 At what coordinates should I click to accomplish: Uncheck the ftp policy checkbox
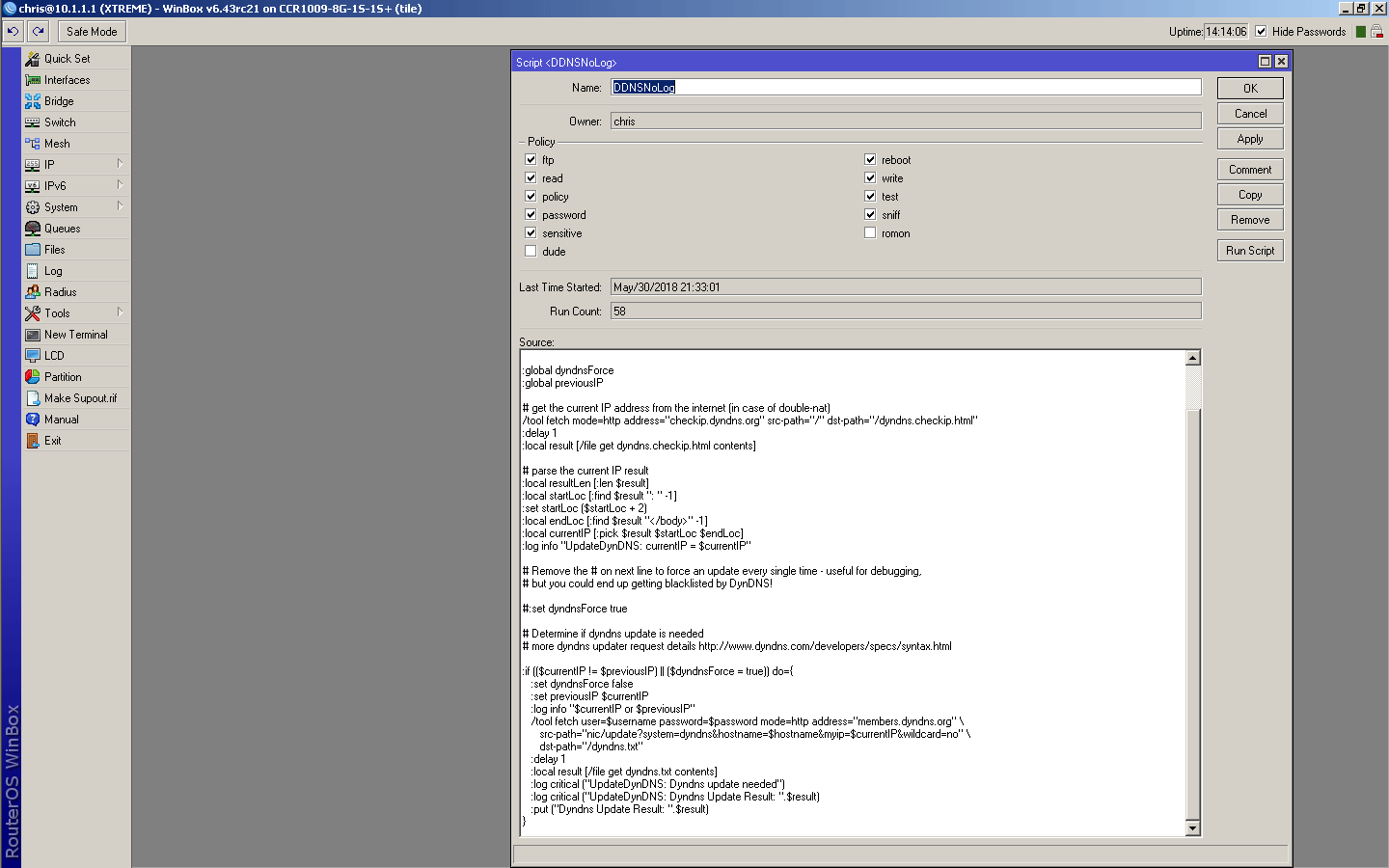[531, 159]
